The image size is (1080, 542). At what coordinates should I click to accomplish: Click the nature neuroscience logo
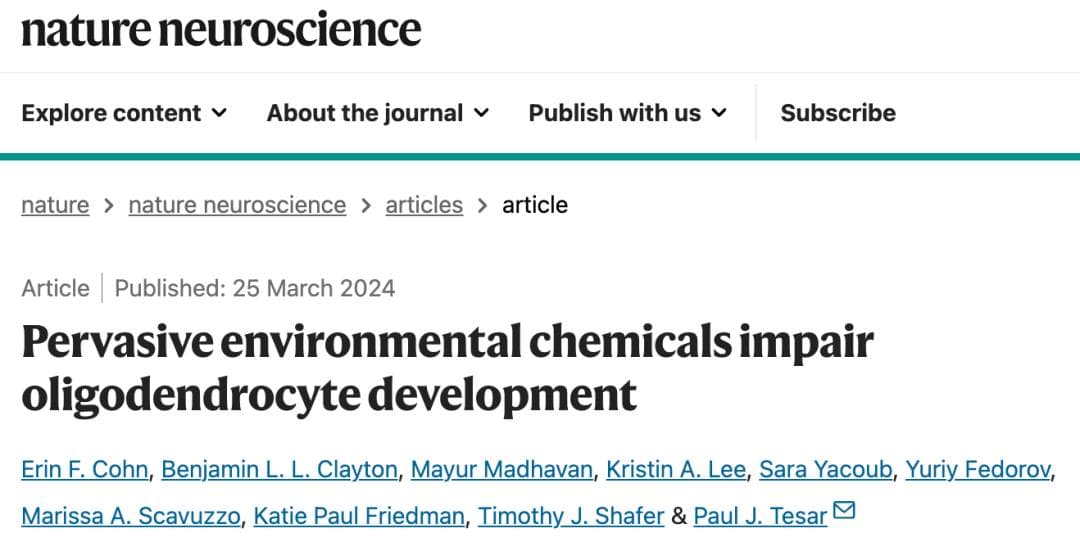(221, 29)
